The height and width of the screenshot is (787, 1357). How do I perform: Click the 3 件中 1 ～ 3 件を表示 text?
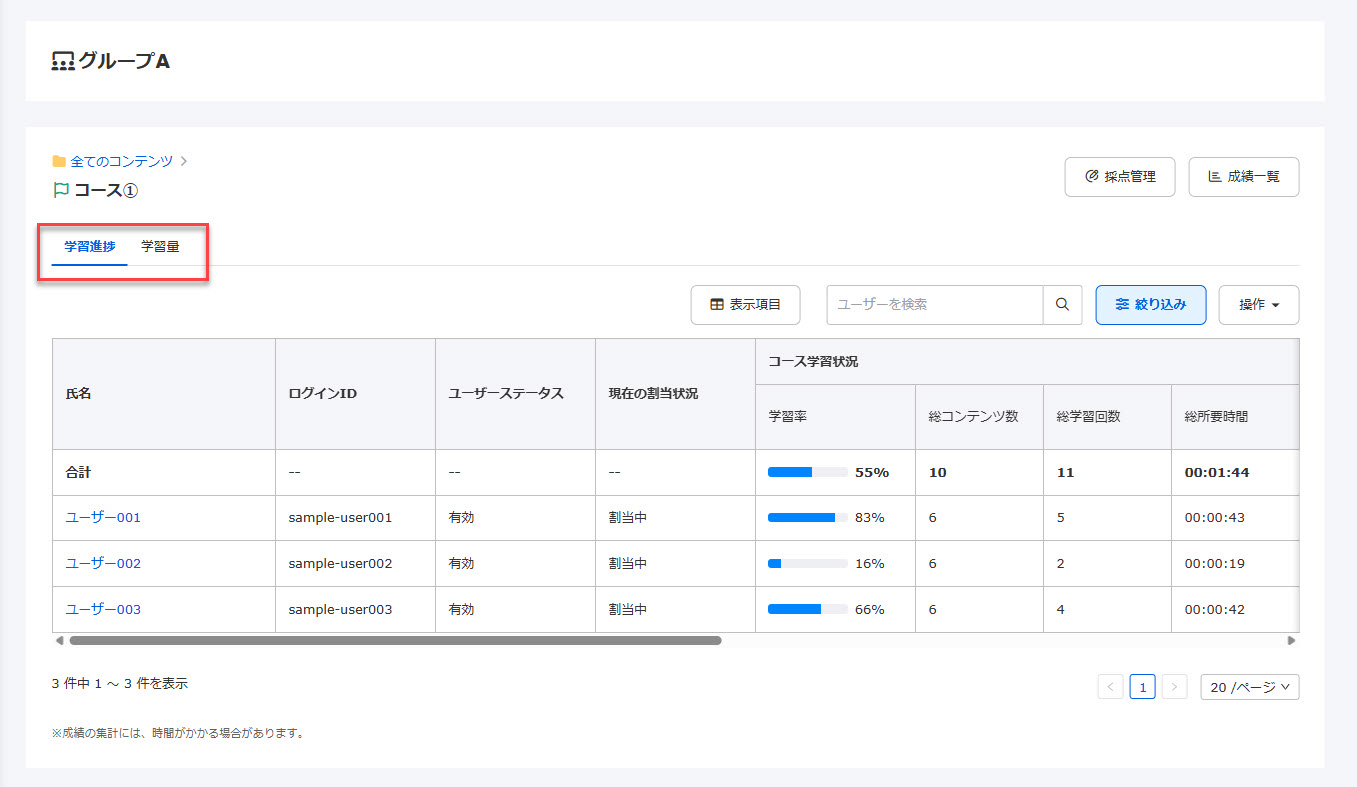[x=120, y=684]
